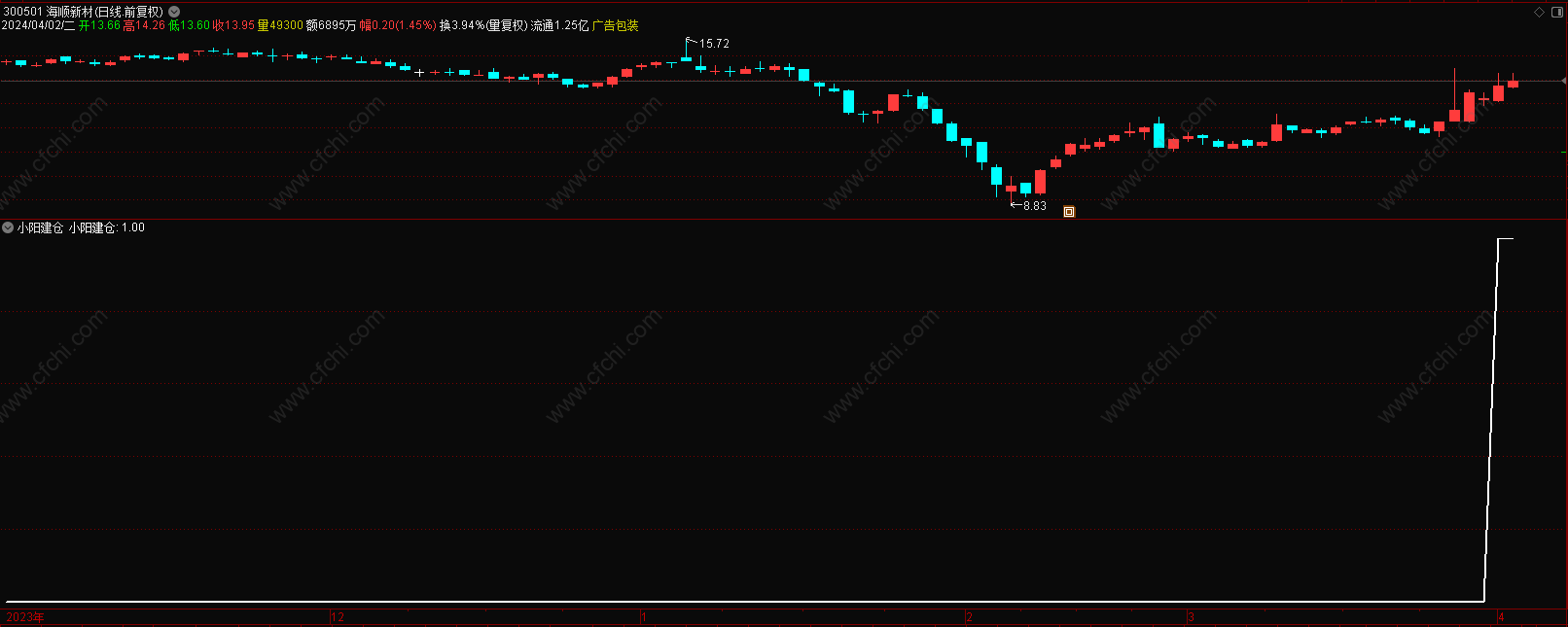
Task: Click the 小阳建仓 indicator name label
Action: tap(40, 227)
